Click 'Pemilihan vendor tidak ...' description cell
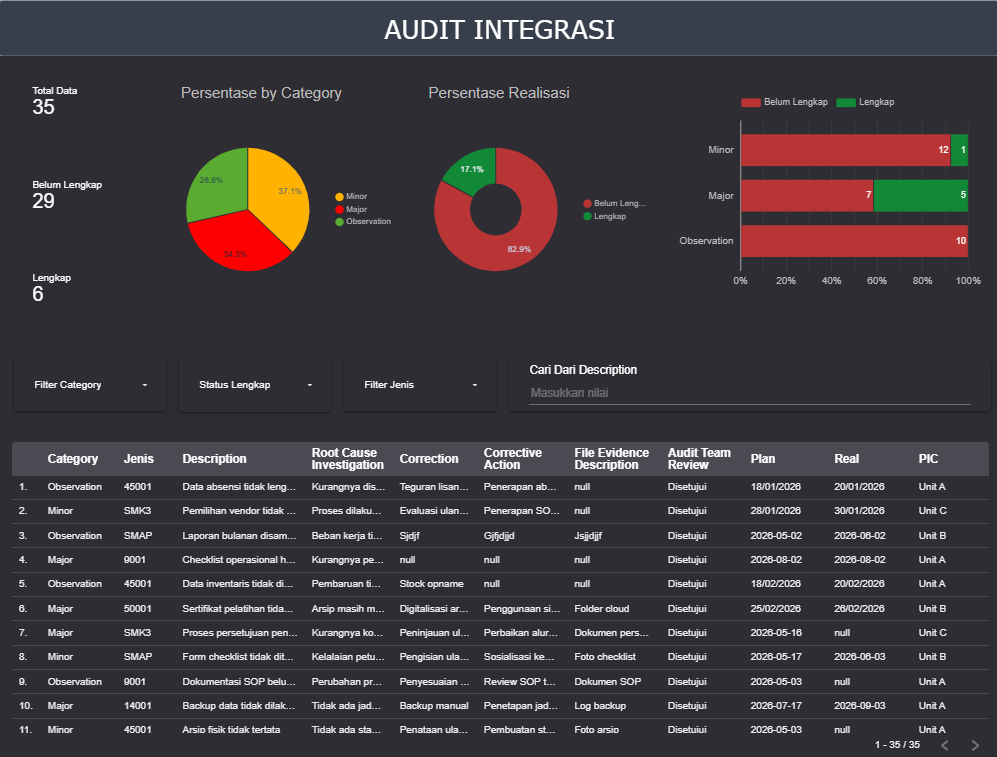997x757 pixels. click(239, 511)
